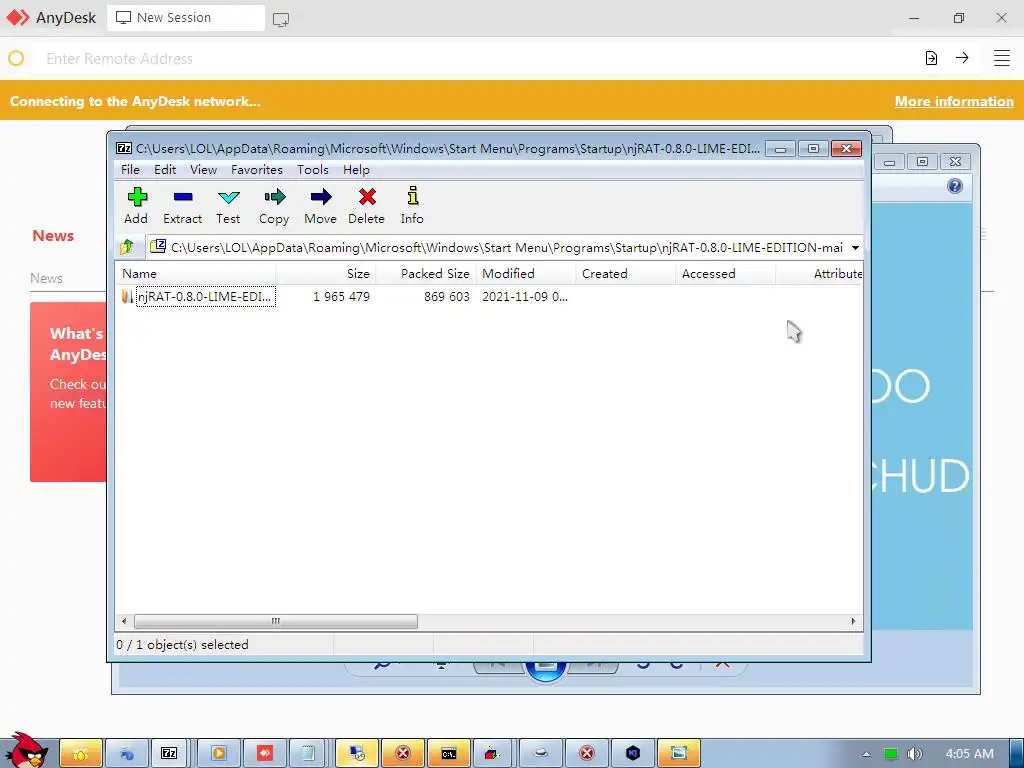Click the size value 1 965 479
This screenshot has height=768, width=1024.
[341, 296]
